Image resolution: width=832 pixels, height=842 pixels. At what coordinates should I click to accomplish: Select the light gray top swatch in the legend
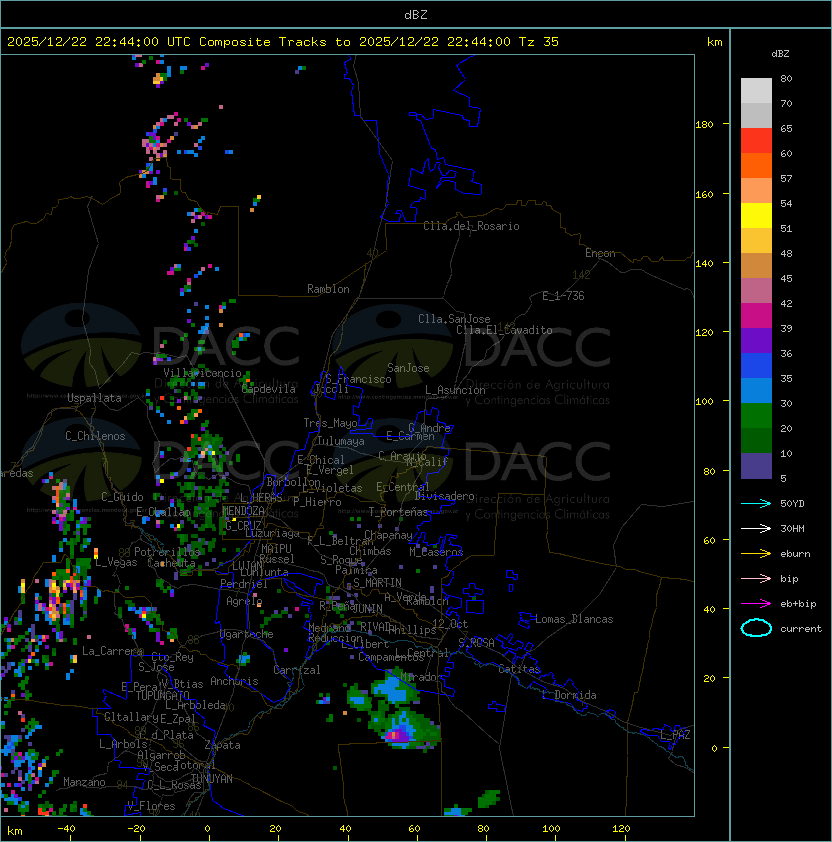point(756,91)
